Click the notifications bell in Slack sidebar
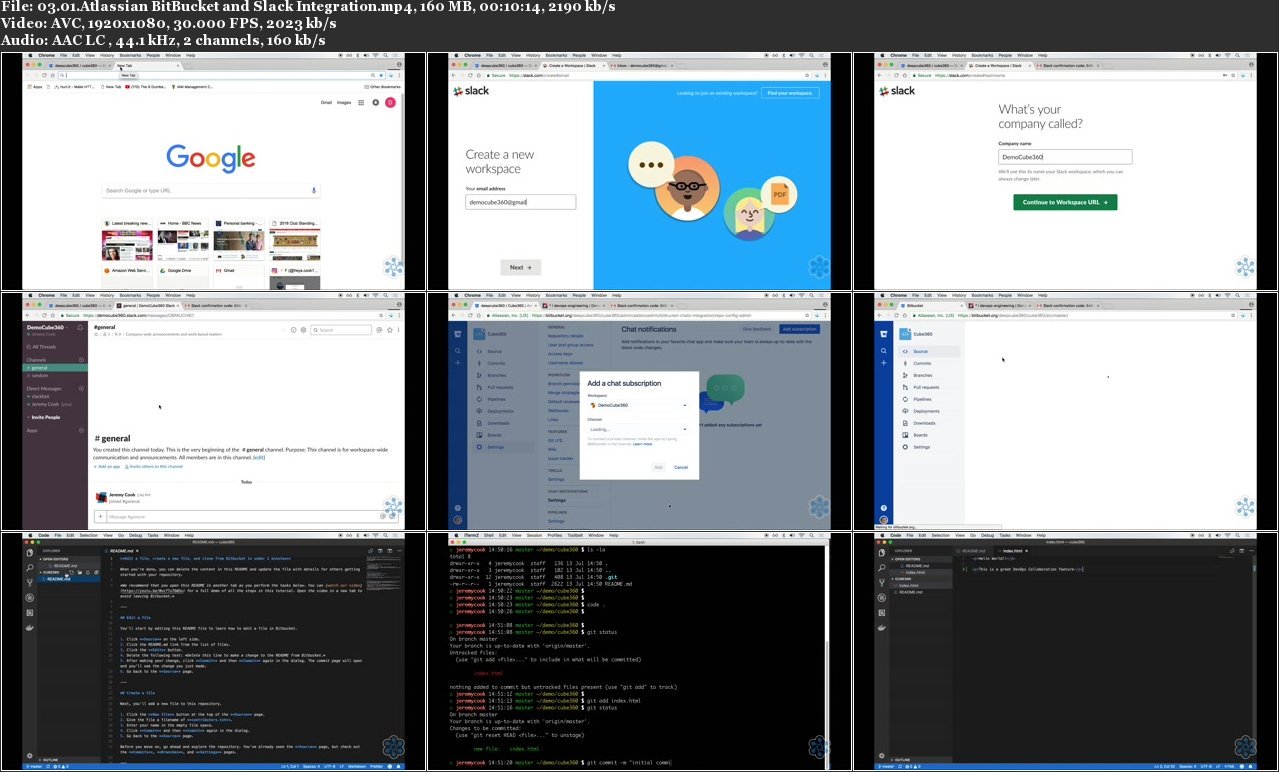 [80, 327]
